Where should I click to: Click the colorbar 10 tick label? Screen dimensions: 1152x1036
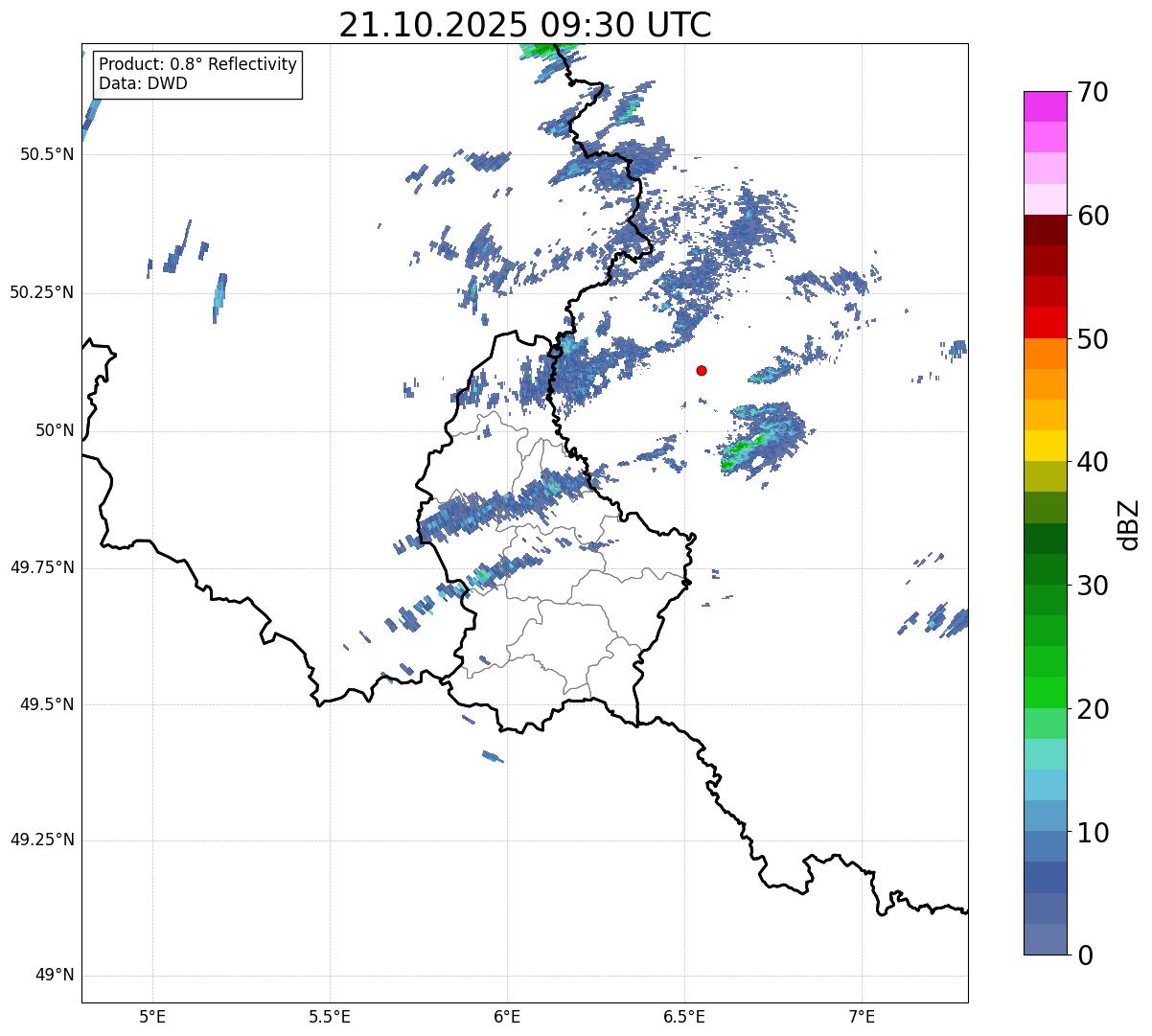(1092, 832)
